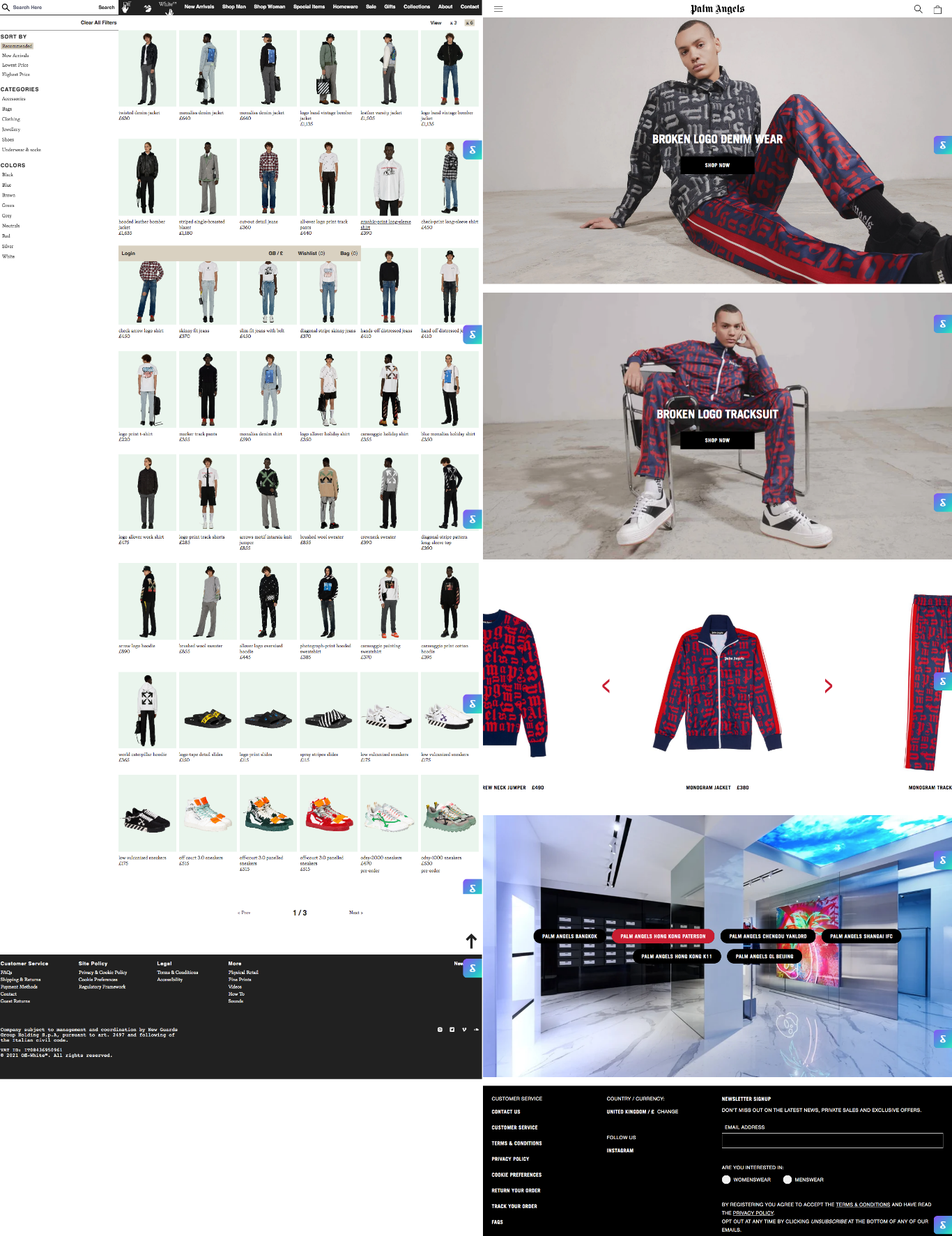
Task: Open the Sale menu item
Action: coord(371,7)
